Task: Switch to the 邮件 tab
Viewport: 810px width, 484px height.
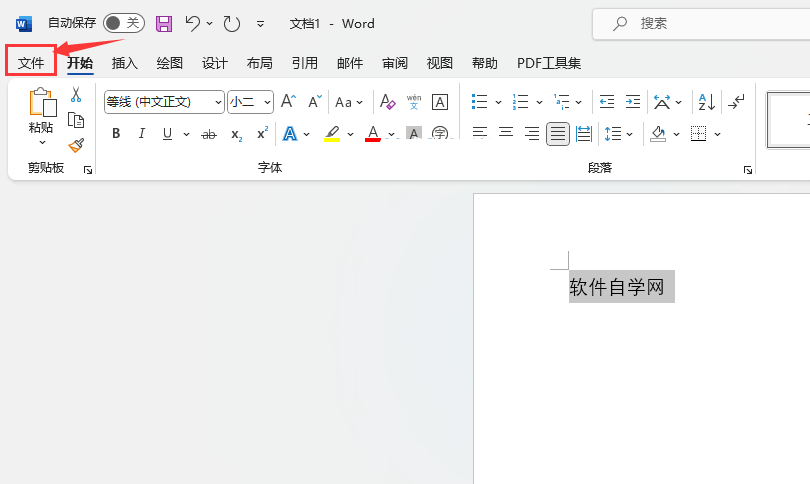Action: 350,63
